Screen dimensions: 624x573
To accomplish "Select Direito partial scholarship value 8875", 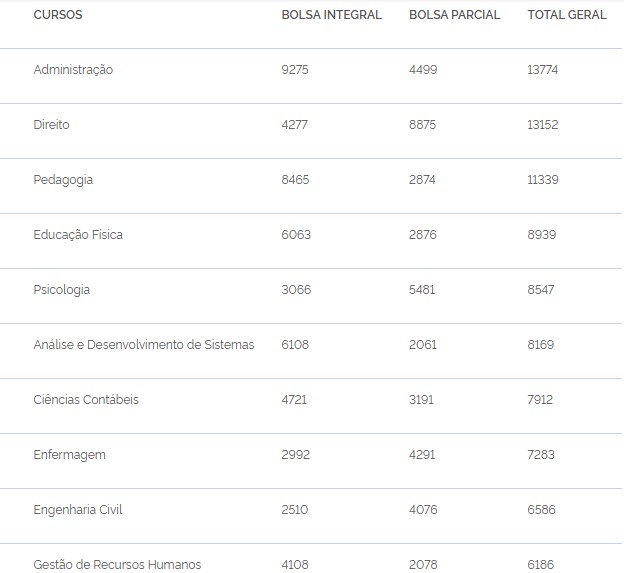I will (423, 125).
